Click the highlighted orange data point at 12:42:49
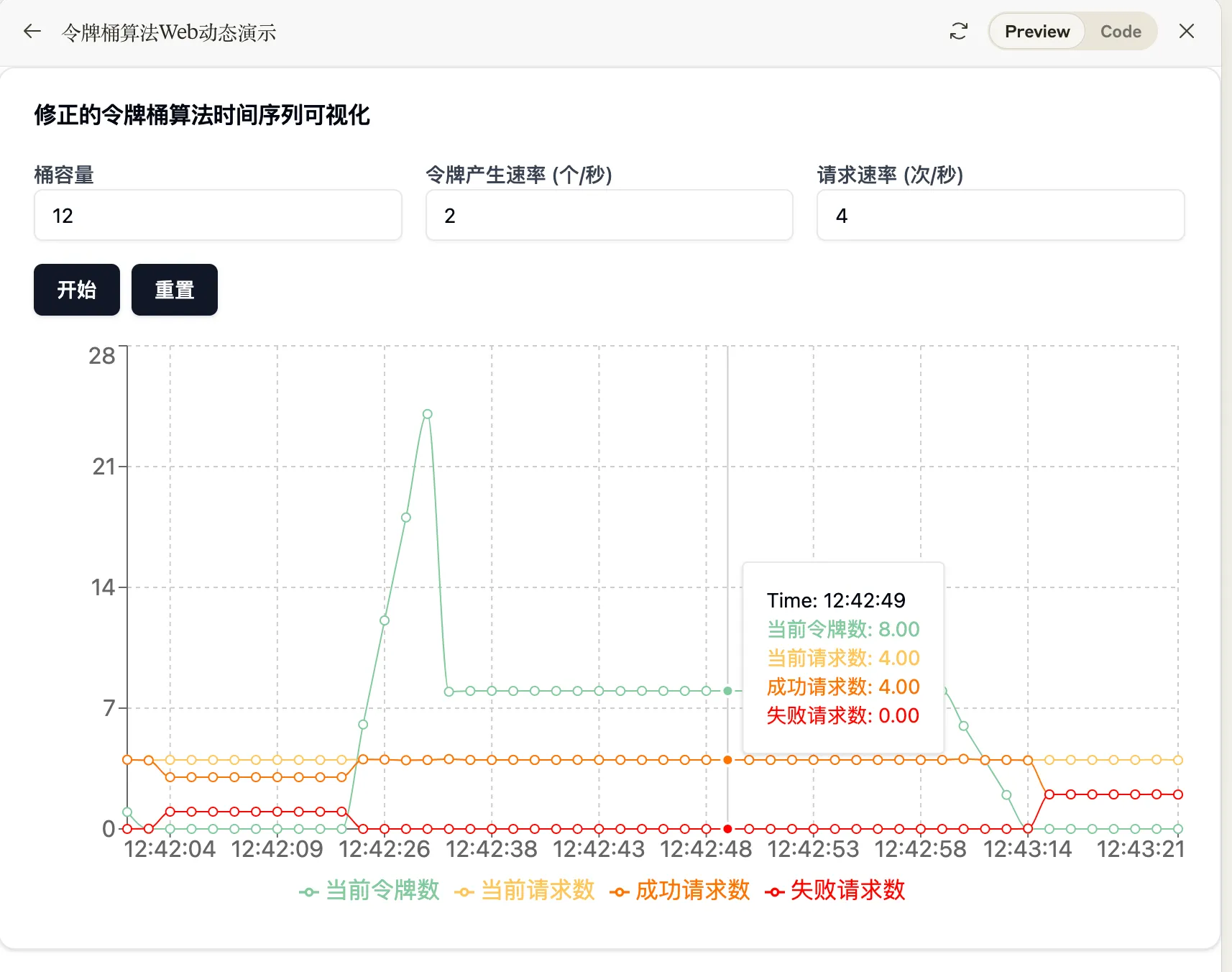Screen dimensions: 1232x972 click(727, 760)
